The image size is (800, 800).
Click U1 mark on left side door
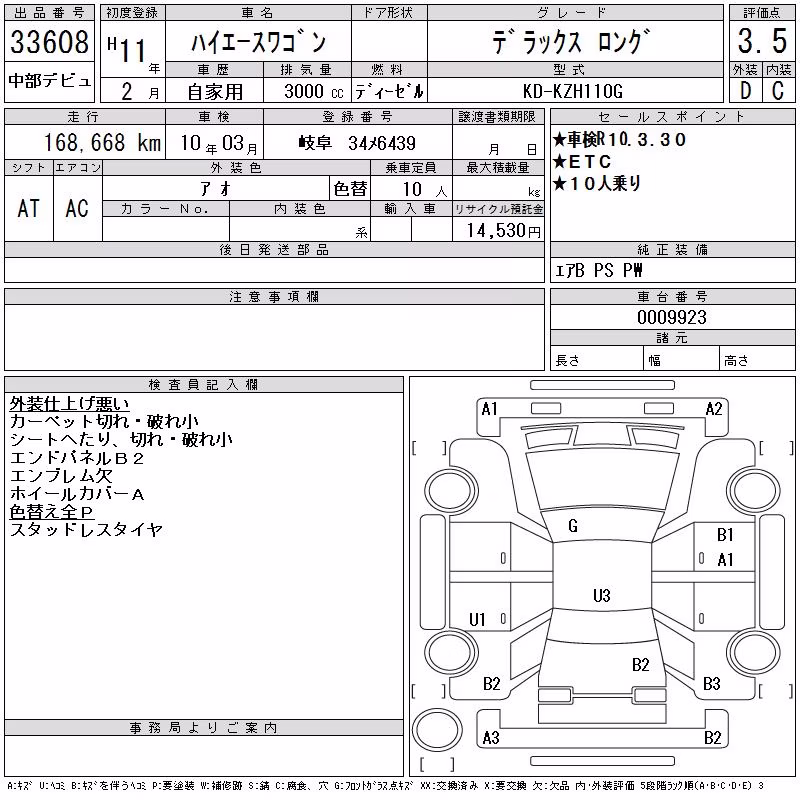(477, 620)
